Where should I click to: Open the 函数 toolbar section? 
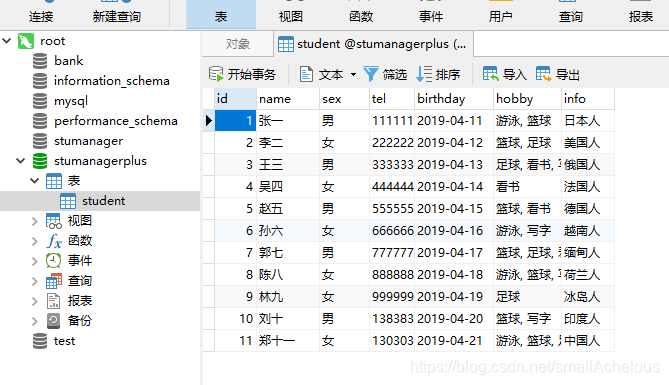[361, 16]
